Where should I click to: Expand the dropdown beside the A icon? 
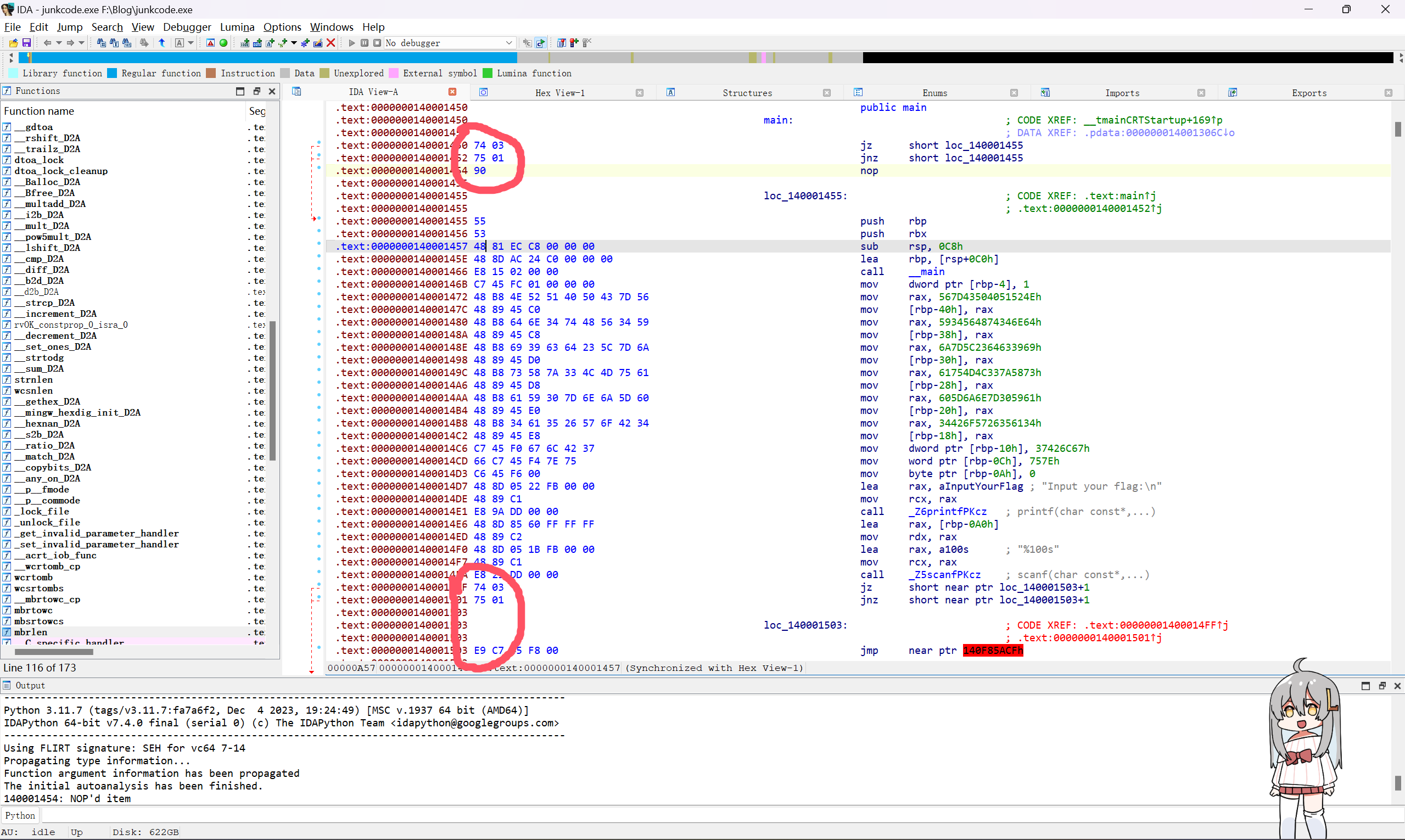pos(191,43)
